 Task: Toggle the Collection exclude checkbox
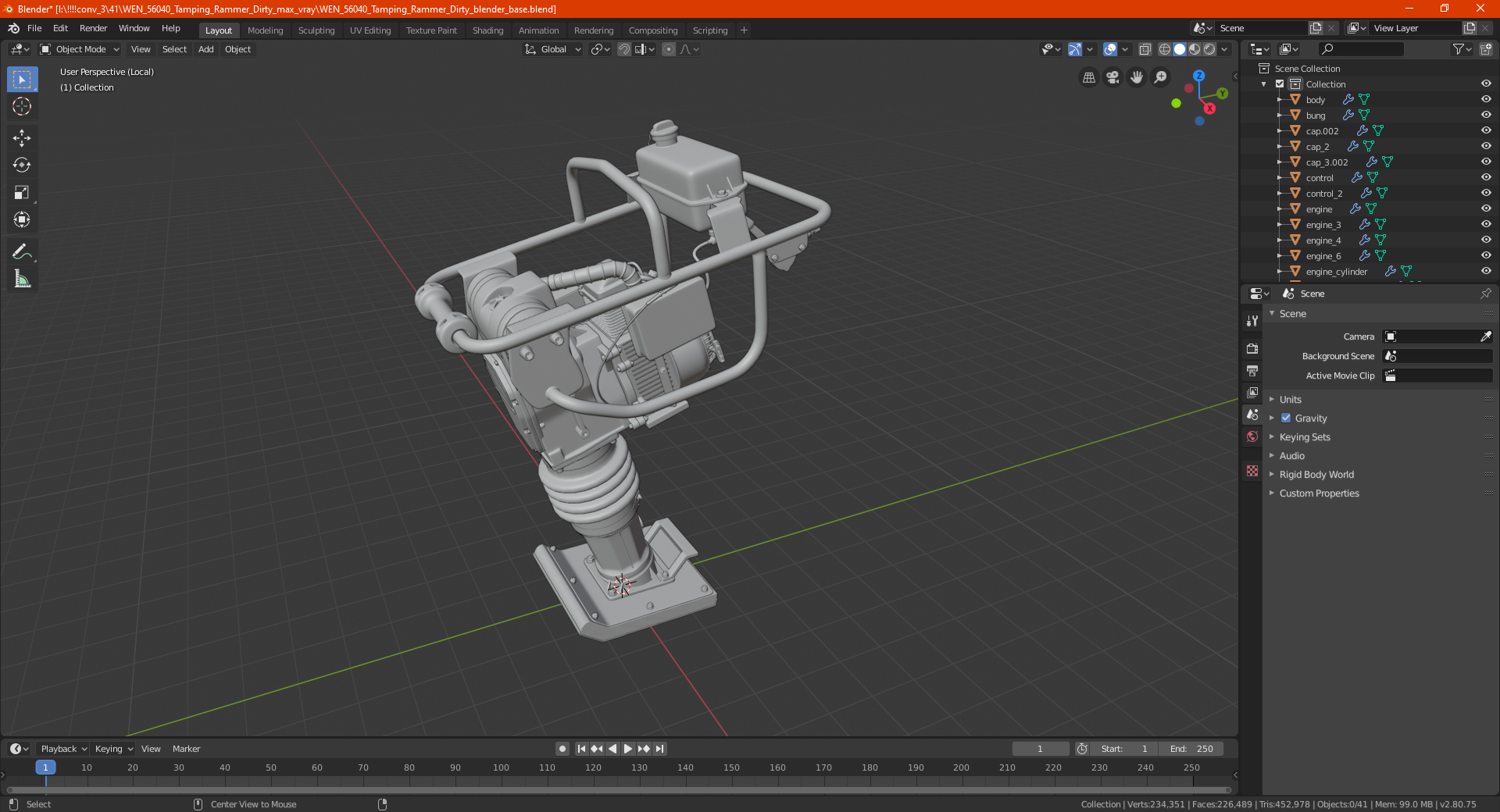[x=1280, y=84]
